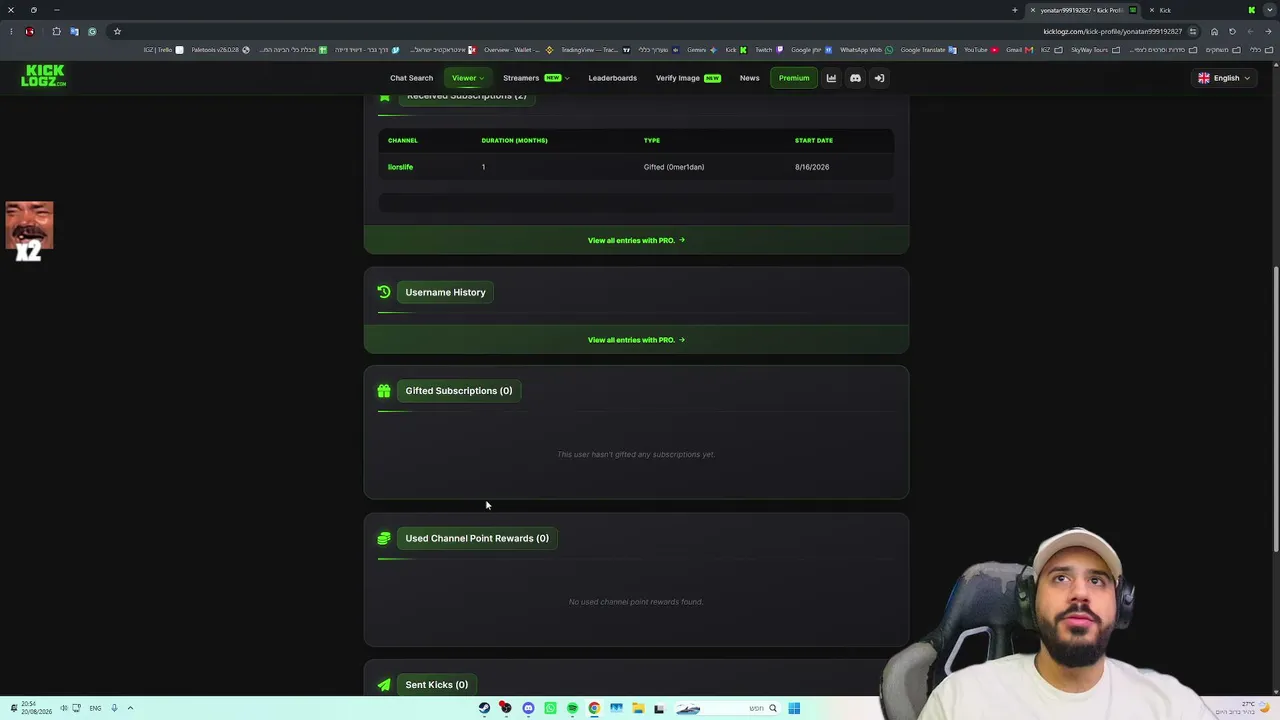This screenshot has width=1280, height=720.
Task: Open Google Chrome from the taskbar
Action: [594, 708]
